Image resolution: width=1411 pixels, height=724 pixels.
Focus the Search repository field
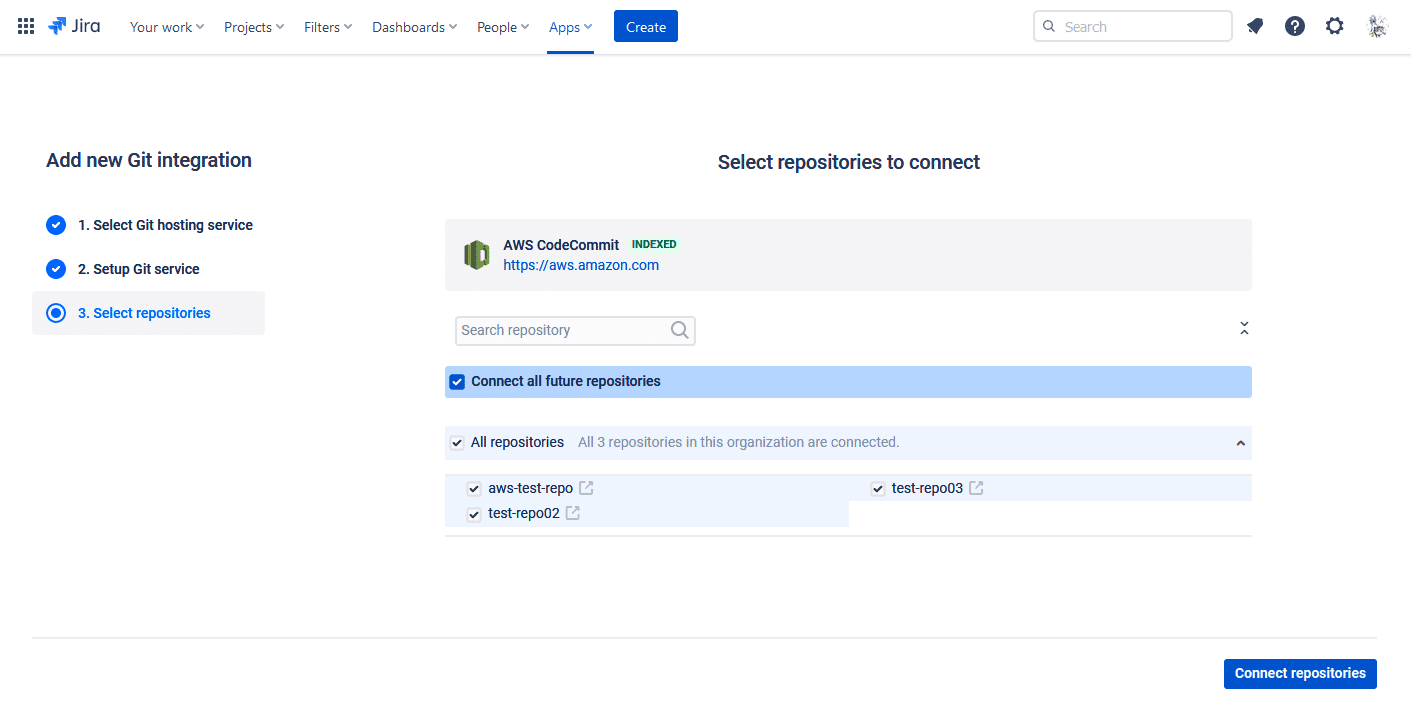pyautogui.click(x=575, y=330)
